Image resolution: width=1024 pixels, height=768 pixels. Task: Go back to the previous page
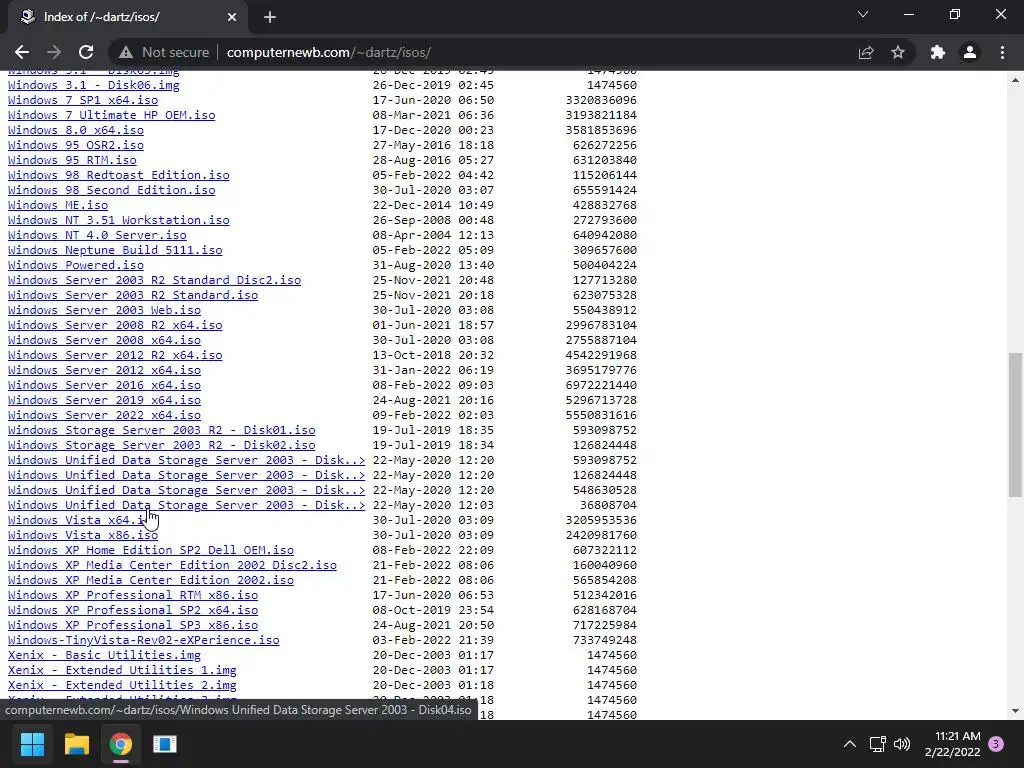[x=22, y=52]
